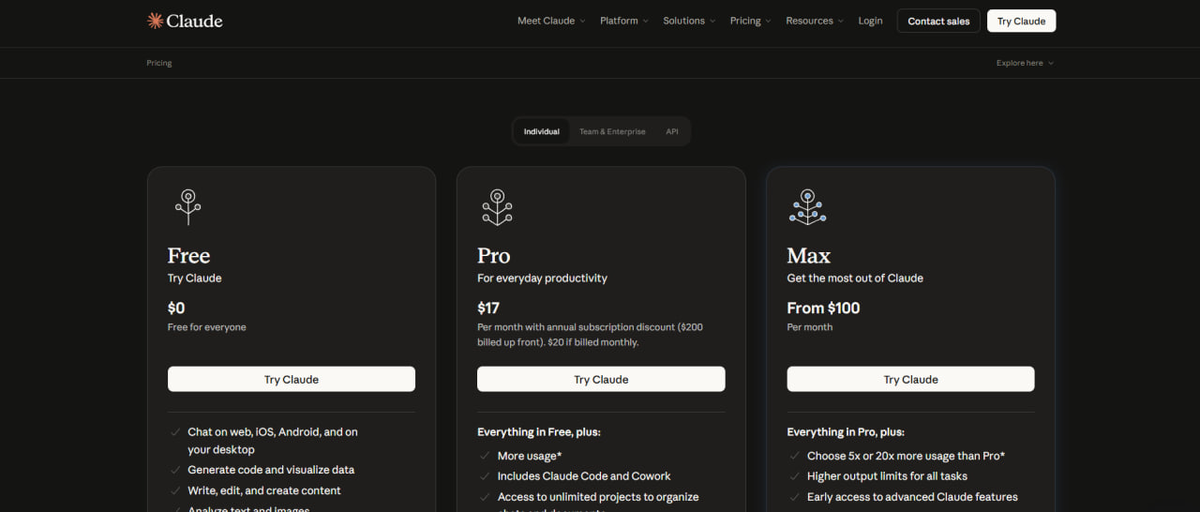Expand the Solutions navigation menu
The height and width of the screenshot is (512, 1200).
click(689, 21)
